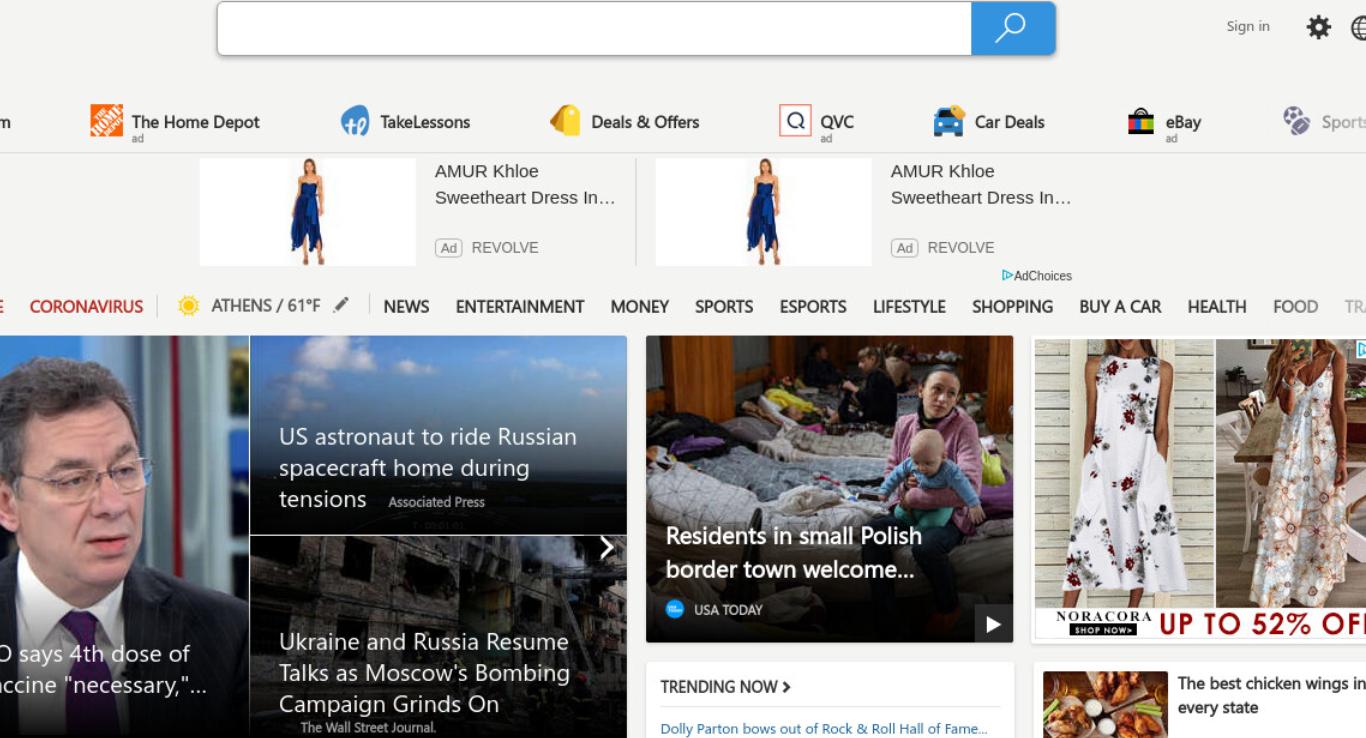The height and width of the screenshot is (738, 1366).
Task: Focus the web search input field
Action: click(x=594, y=28)
